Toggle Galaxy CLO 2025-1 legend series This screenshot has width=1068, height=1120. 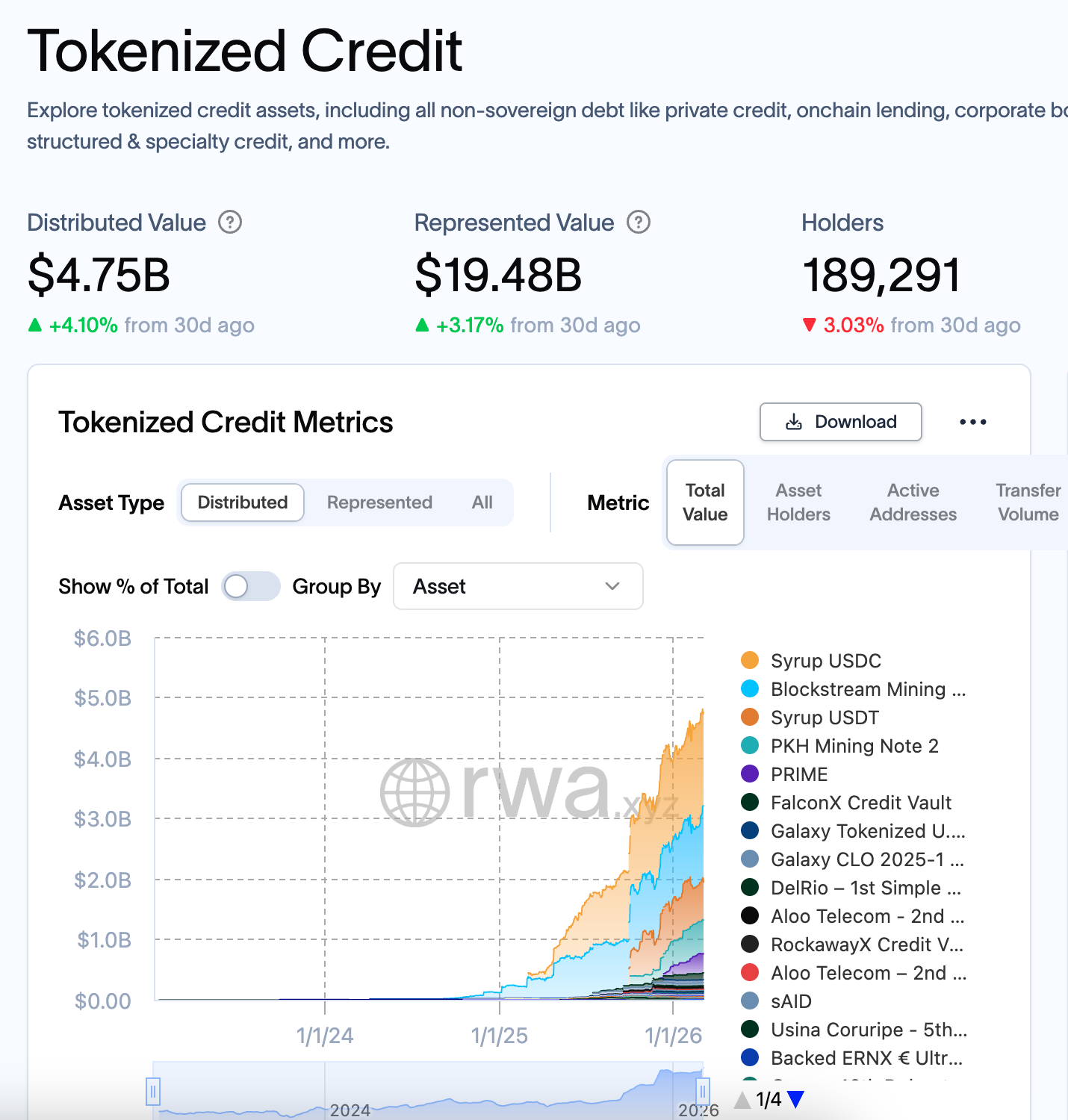(853, 859)
